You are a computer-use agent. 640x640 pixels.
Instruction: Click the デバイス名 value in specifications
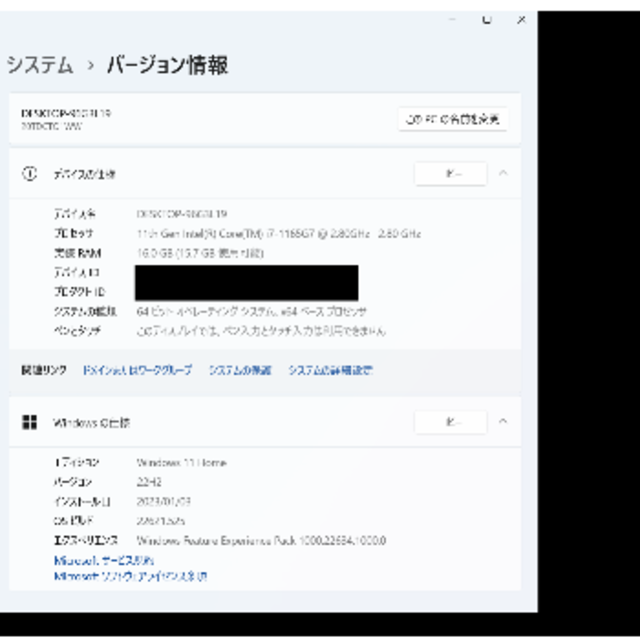click(x=182, y=214)
